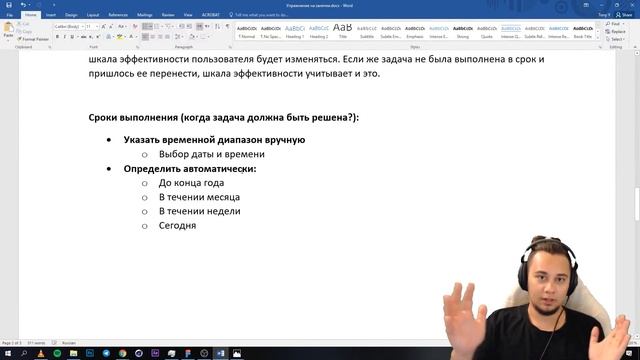Screen dimensions: 640x360
Task: Open shading fill color bucket
Action: (x=191, y=37)
